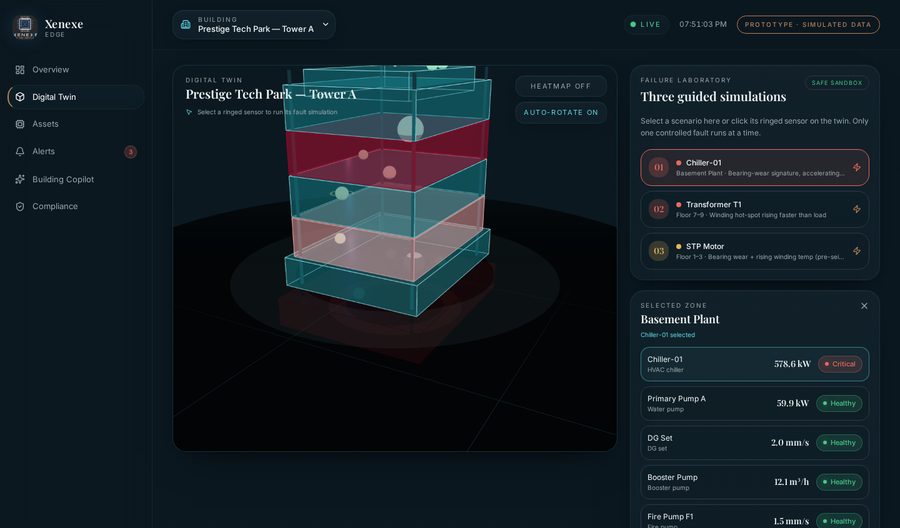Select the STP Motor simulation scenario

tap(755, 251)
